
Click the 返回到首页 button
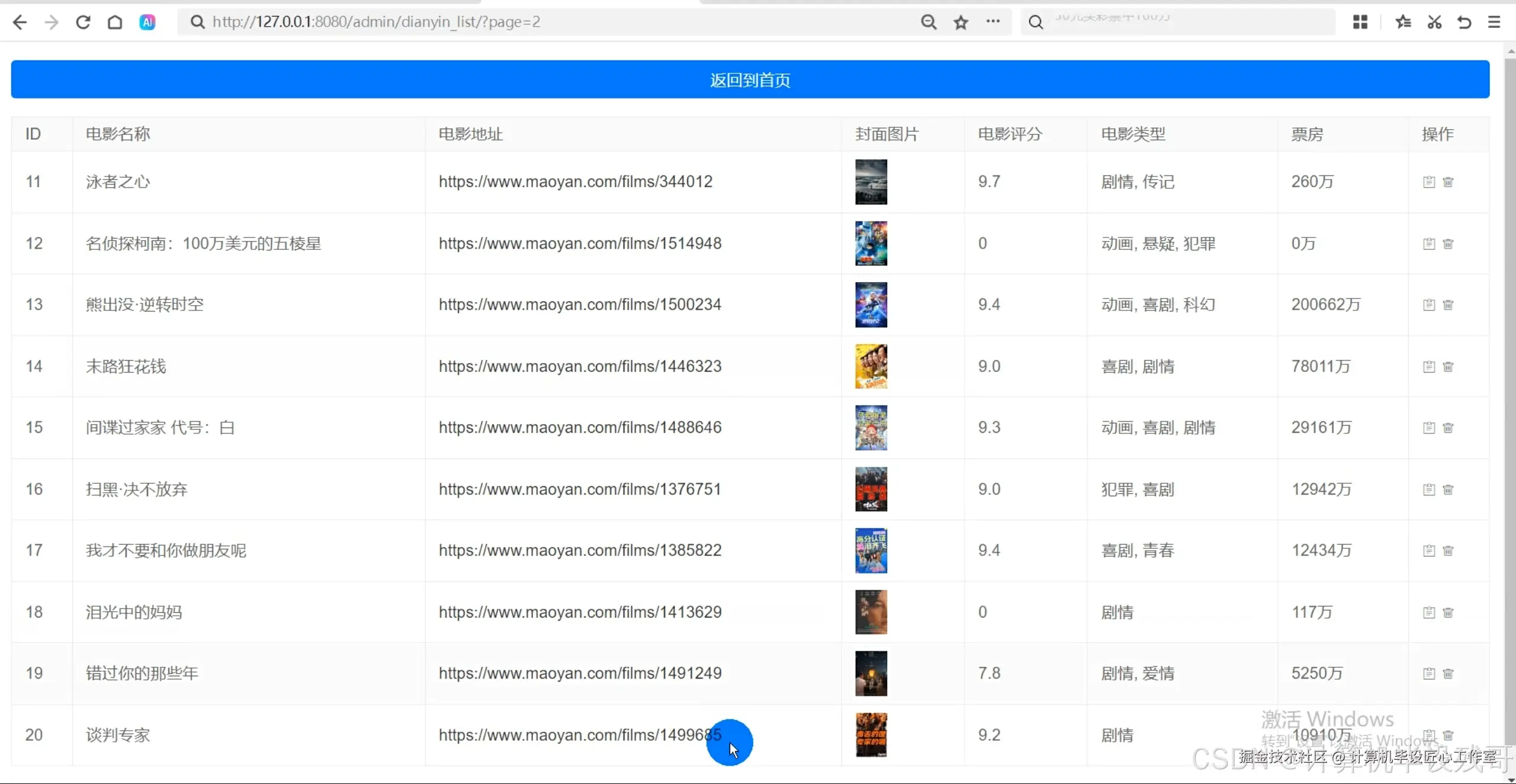point(750,79)
